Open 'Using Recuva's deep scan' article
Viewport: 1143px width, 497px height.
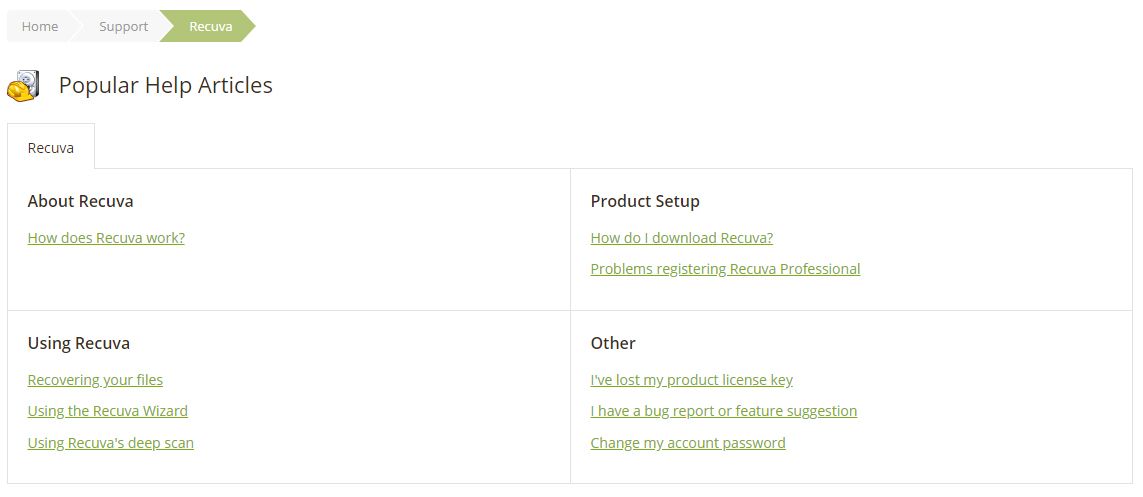[x=111, y=443]
